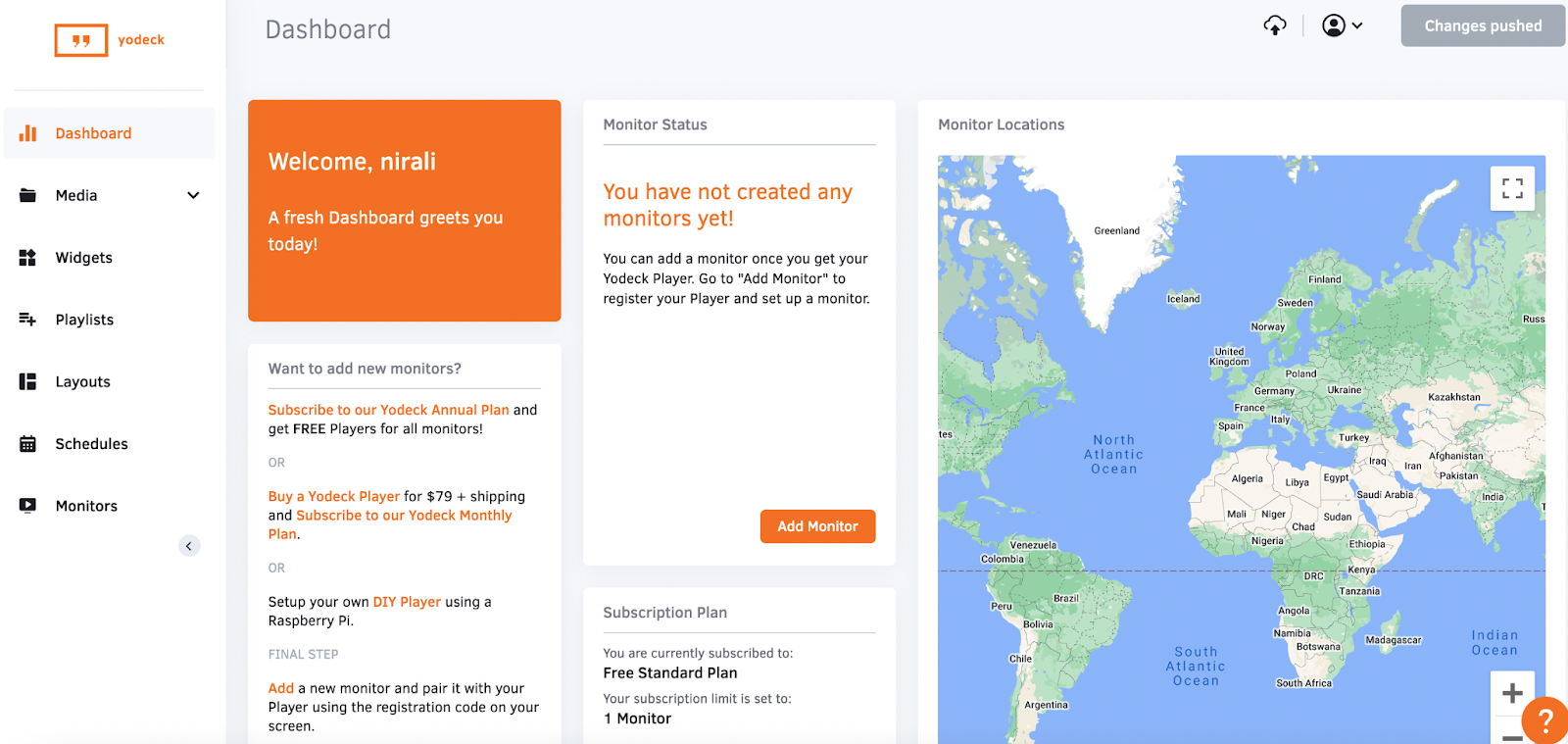Click the Schedules calendar icon
Viewport: 1568px width, 744px height.
coord(27,444)
